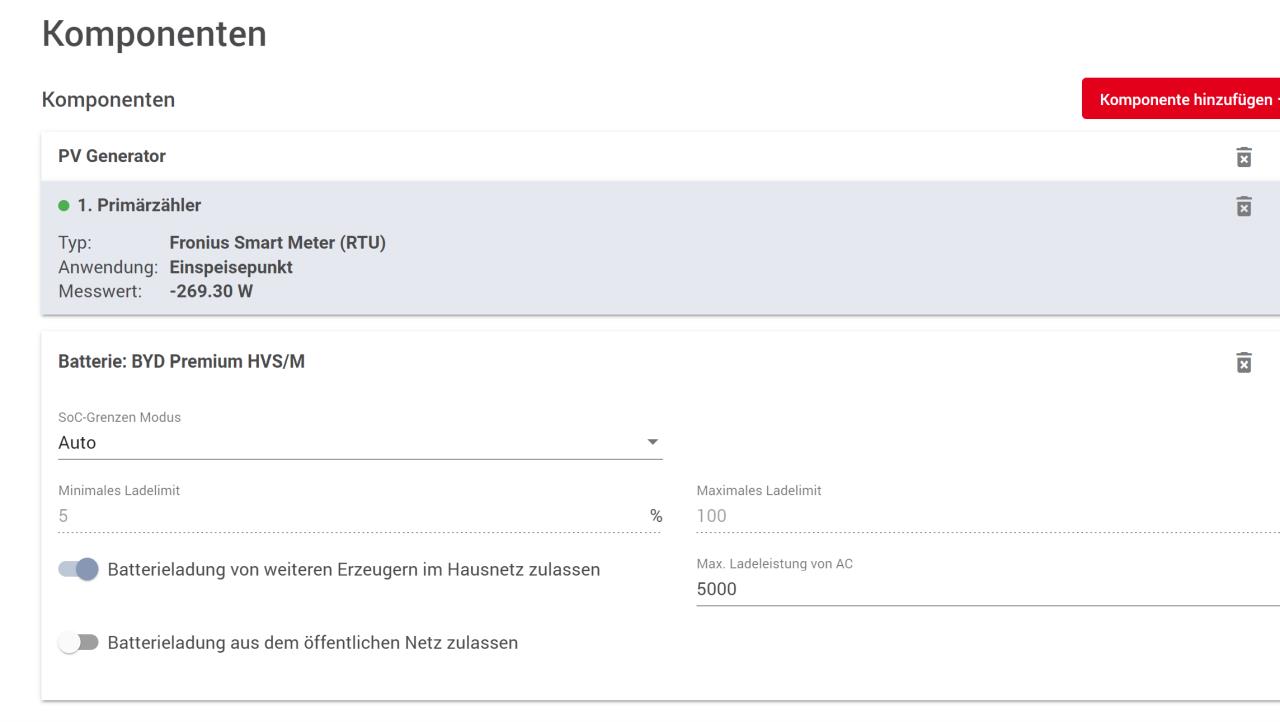Disable battery charging from other generators
The width and height of the screenshot is (1280, 722).
click(79, 570)
